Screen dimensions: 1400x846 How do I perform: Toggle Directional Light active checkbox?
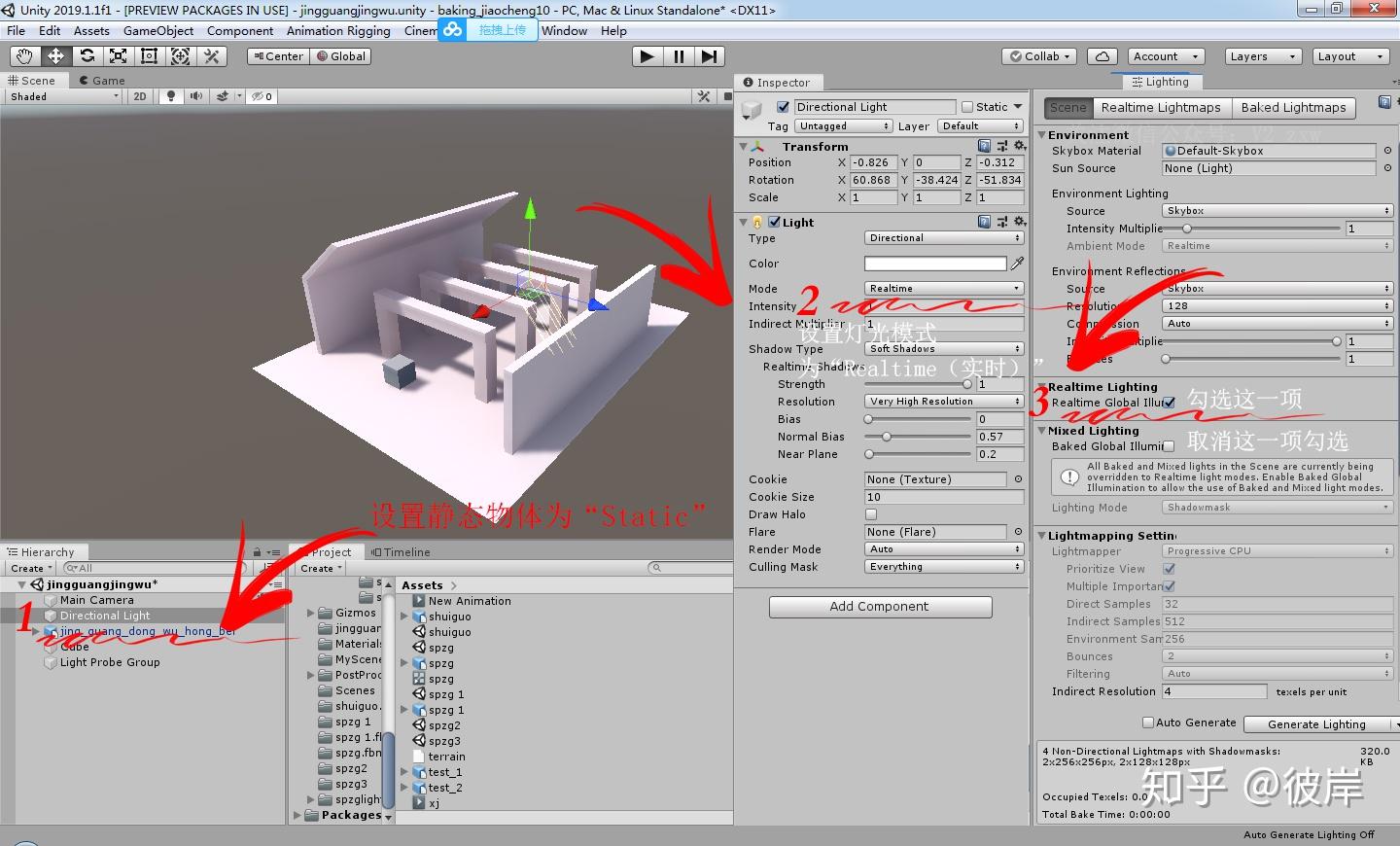click(x=783, y=107)
